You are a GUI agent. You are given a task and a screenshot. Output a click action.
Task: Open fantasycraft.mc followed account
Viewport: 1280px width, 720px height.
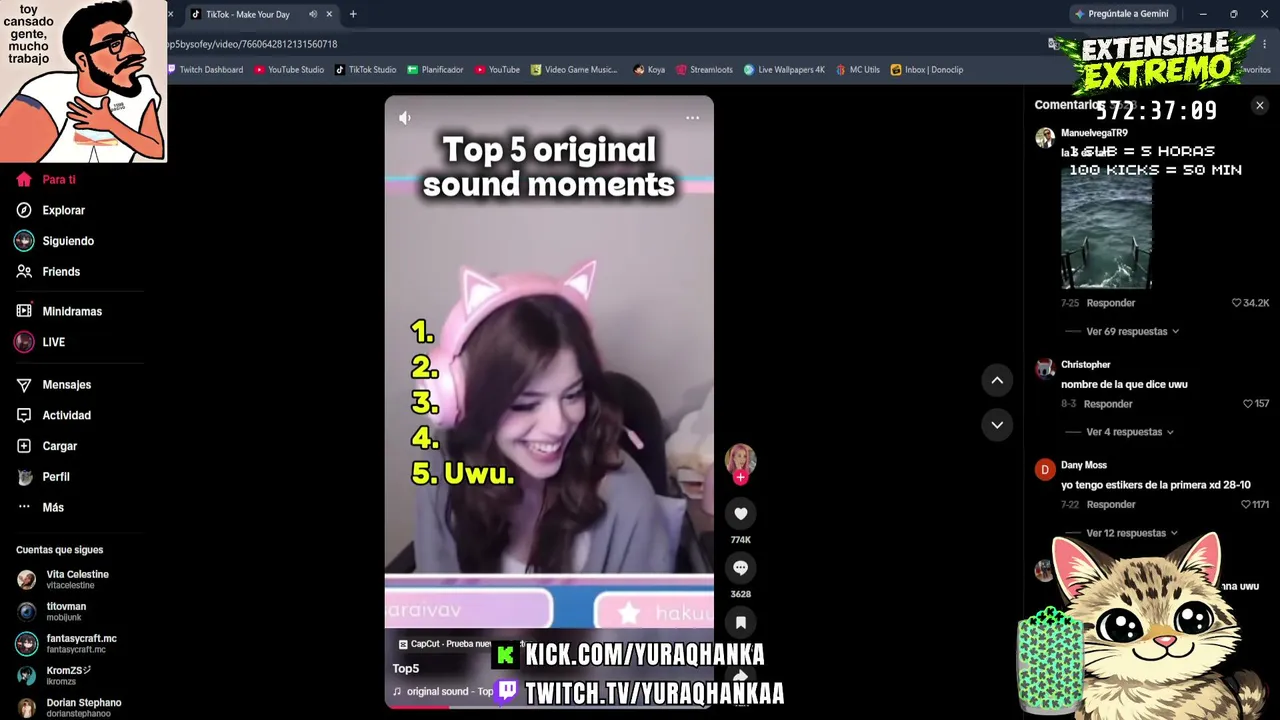click(x=66, y=643)
